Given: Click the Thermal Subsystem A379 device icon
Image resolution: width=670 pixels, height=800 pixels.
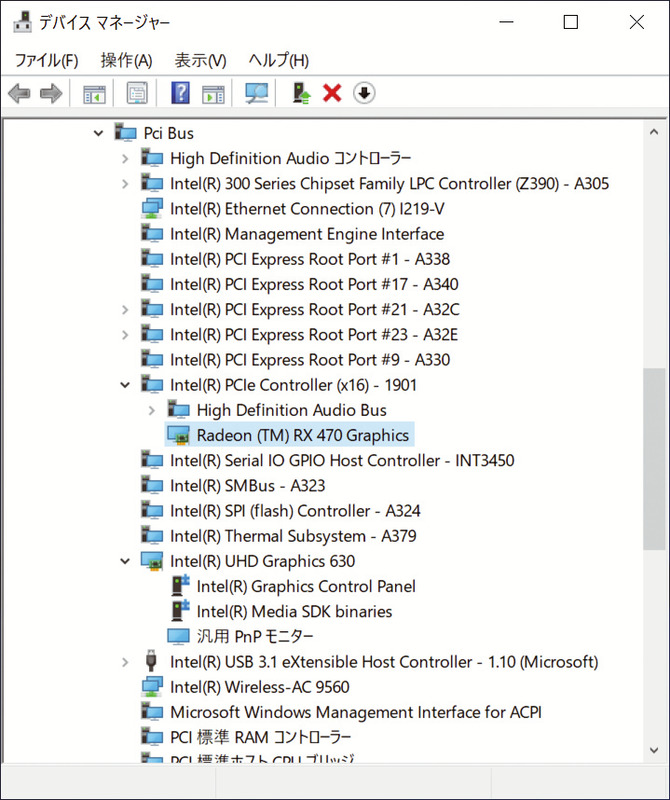Looking at the screenshot, I should point(152,536).
